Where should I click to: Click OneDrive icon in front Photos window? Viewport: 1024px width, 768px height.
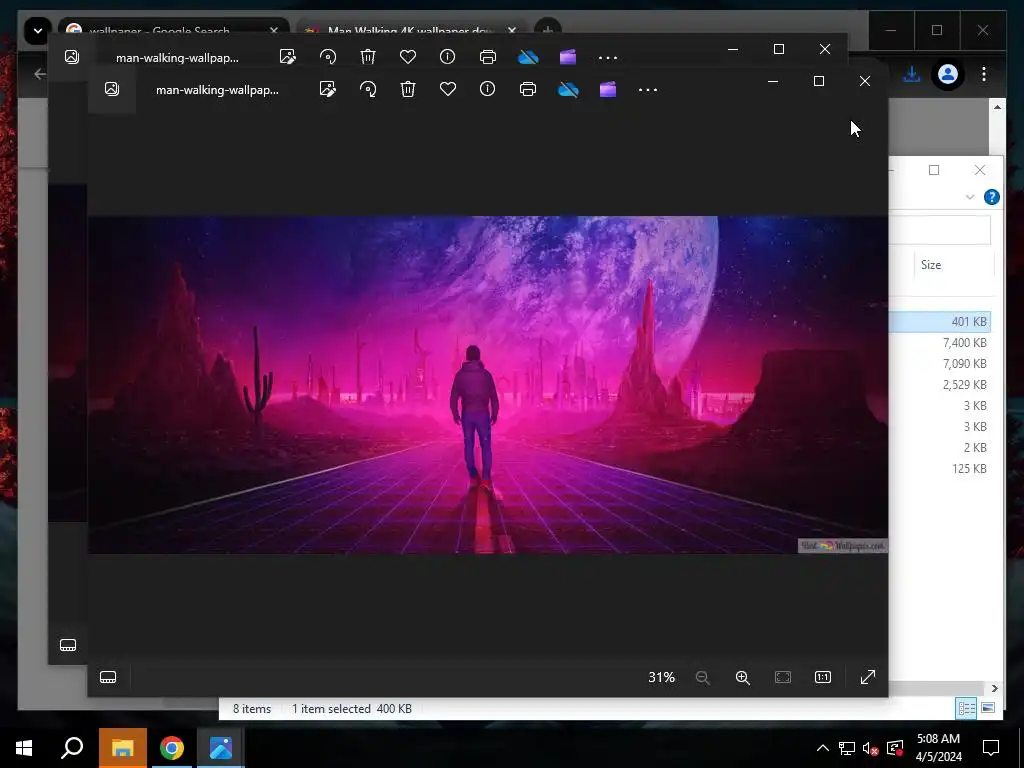pos(568,89)
